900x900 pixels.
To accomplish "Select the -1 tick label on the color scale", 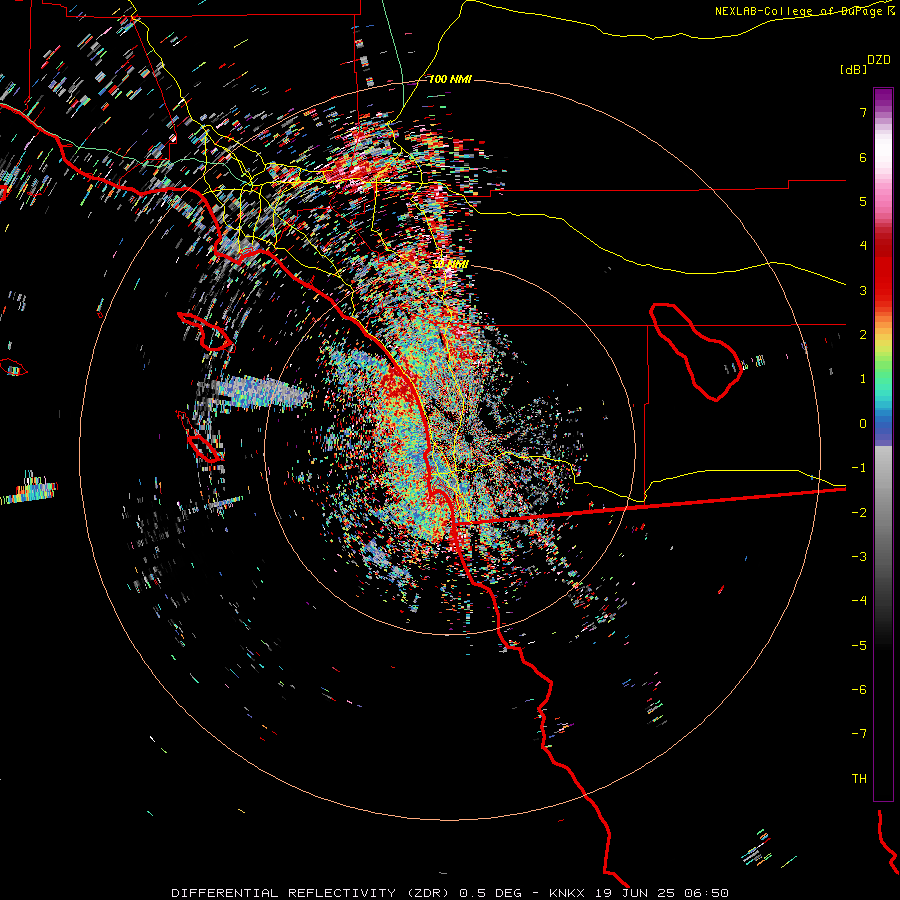I will pos(859,468).
